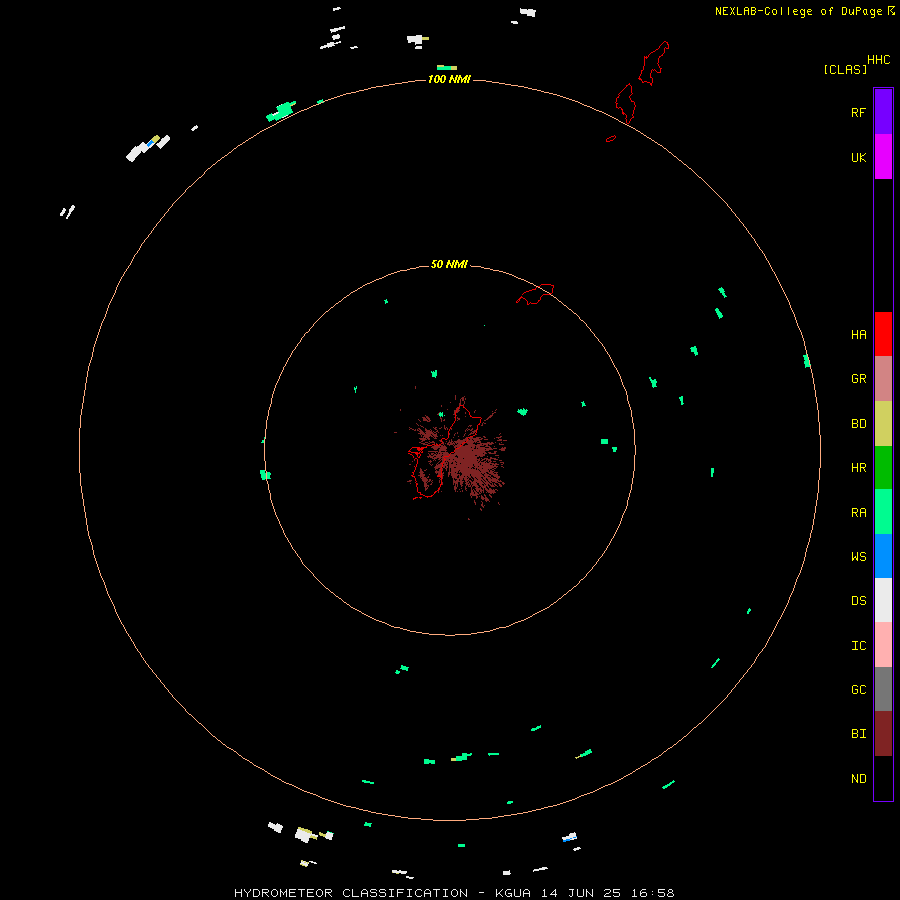The width and height of the screenshot is (900, 900).
Task: Click the HR dark green swatch
Action: 883,468
